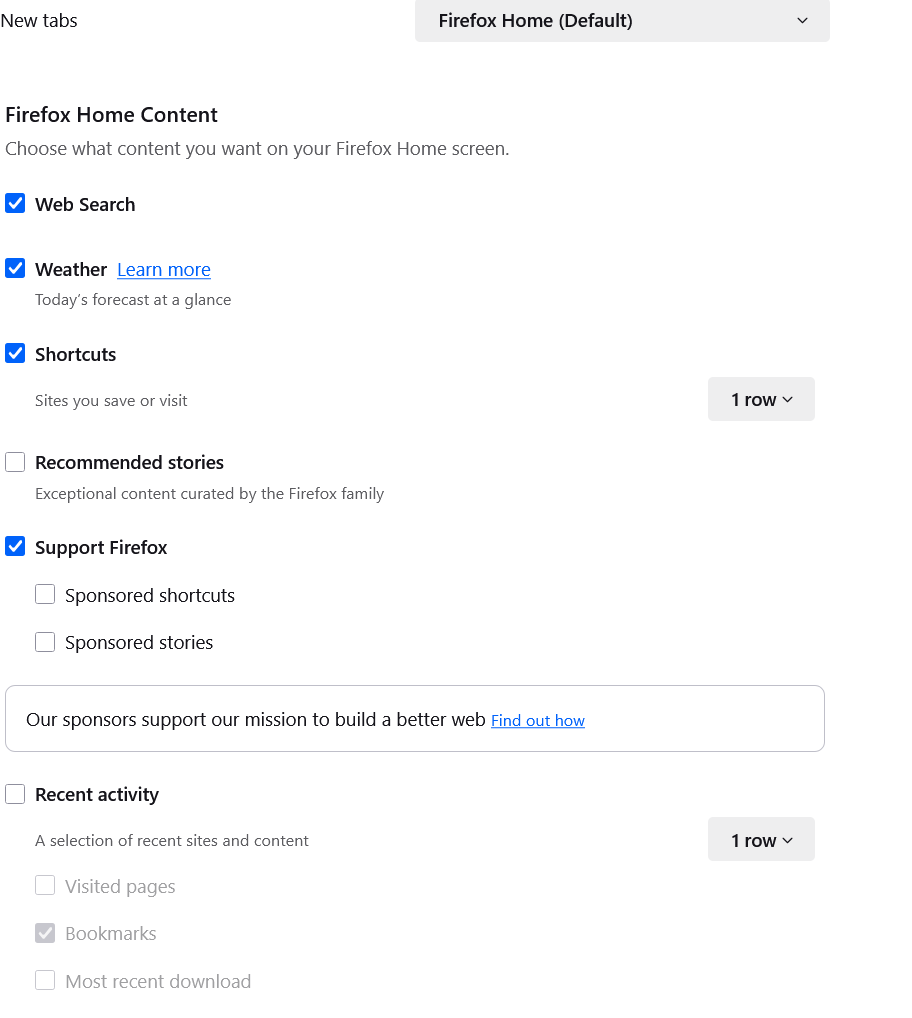Click the Sites you save or visit description
Viewport: 912px width, 1018px height.
coord(111,401)
